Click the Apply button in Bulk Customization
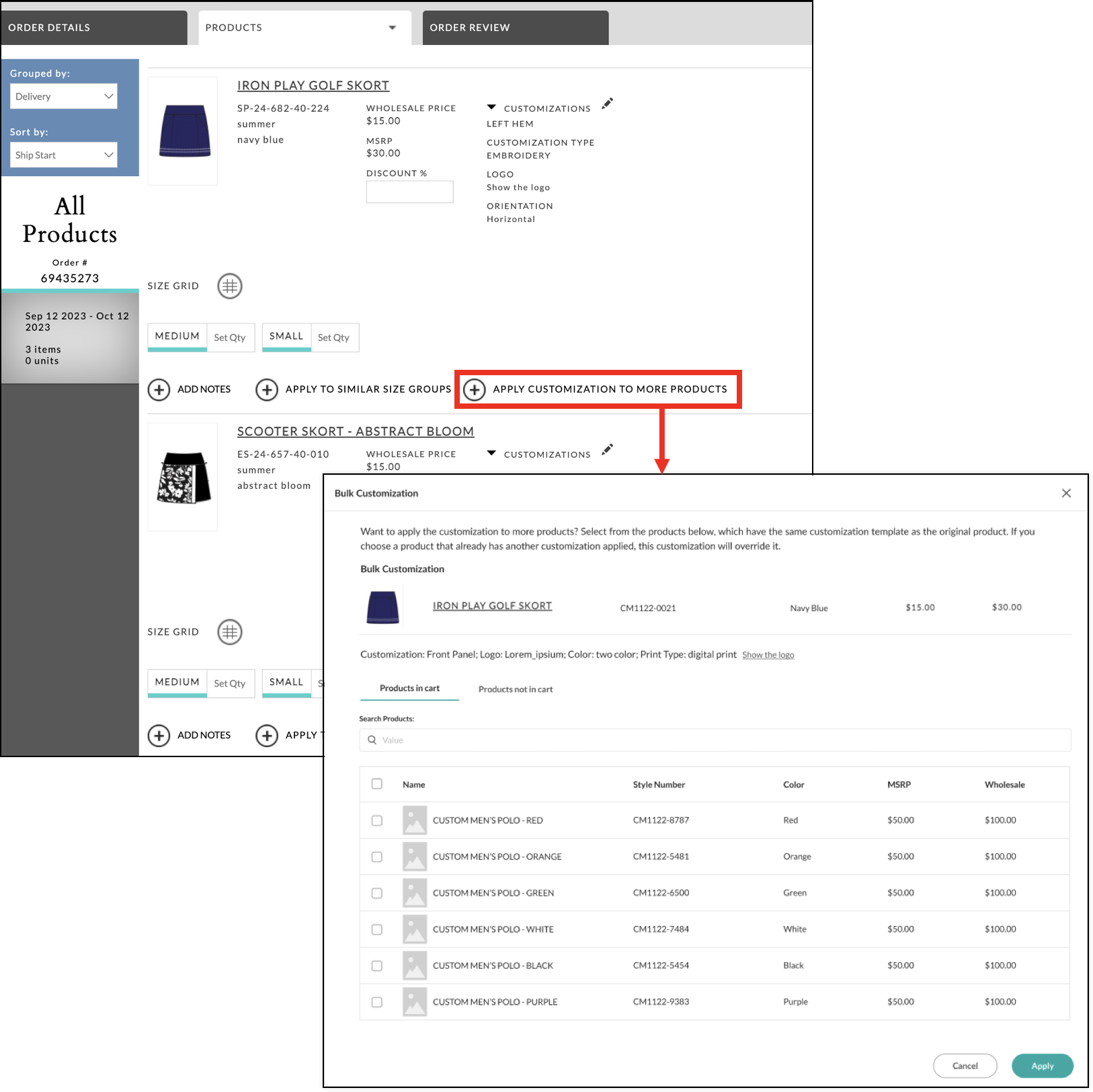Screen dimensions: 1093x1092 pyautogui.click(x=1042, y=1066)
